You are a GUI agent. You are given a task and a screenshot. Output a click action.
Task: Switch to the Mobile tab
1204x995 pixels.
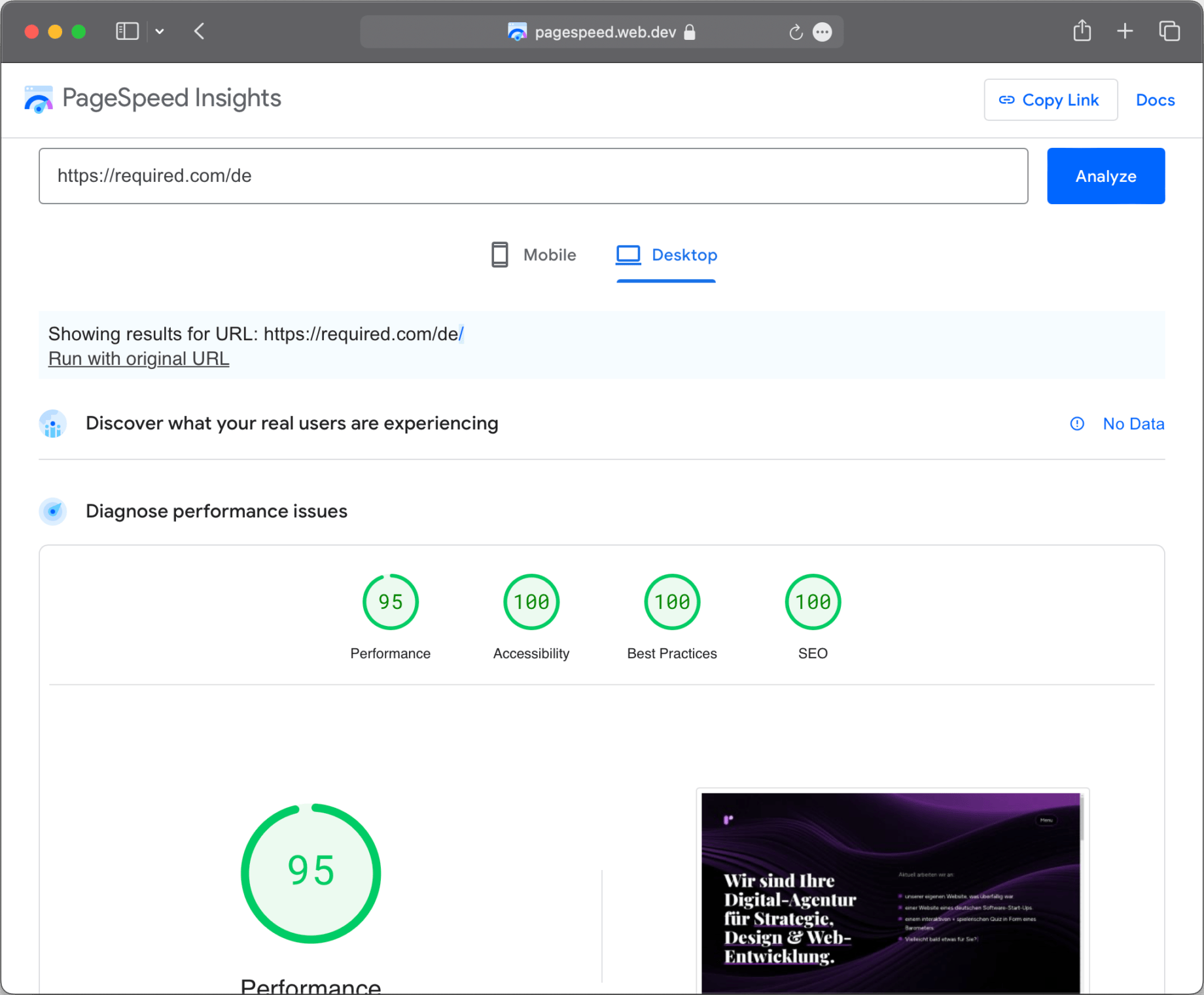pyautogui.click(x=549, y=255)
